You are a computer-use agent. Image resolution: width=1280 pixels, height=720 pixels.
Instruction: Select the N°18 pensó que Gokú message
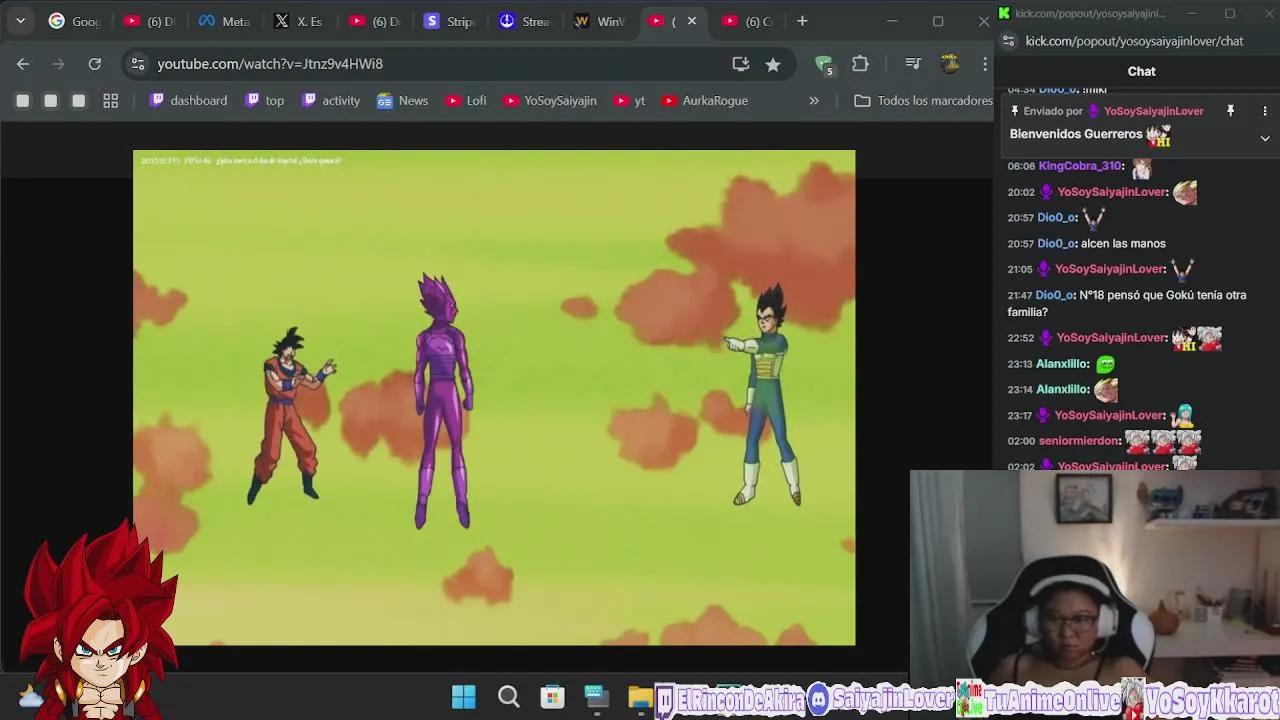coord(1127,304)
